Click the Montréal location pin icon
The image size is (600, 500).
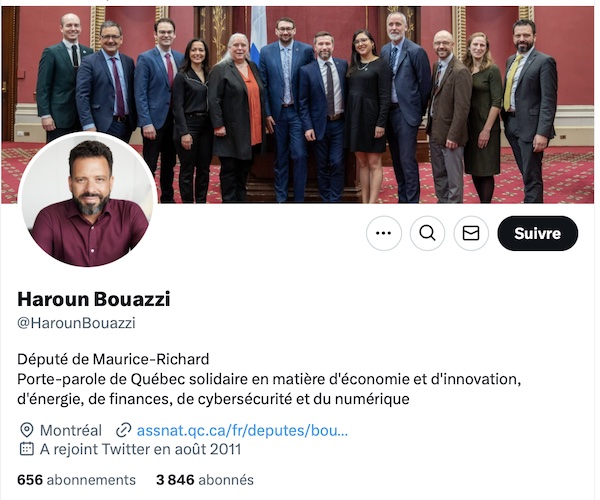26,430
